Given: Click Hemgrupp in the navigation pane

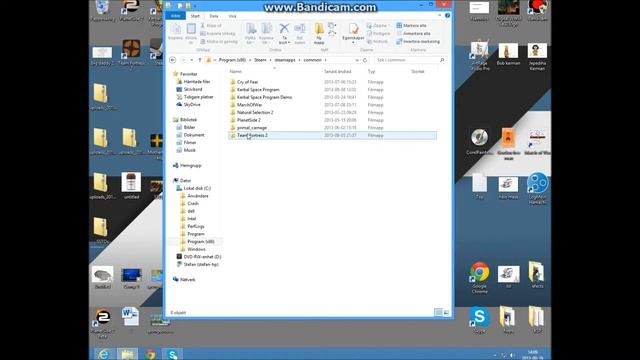Looking at the screenshot, I should point(190,166).
